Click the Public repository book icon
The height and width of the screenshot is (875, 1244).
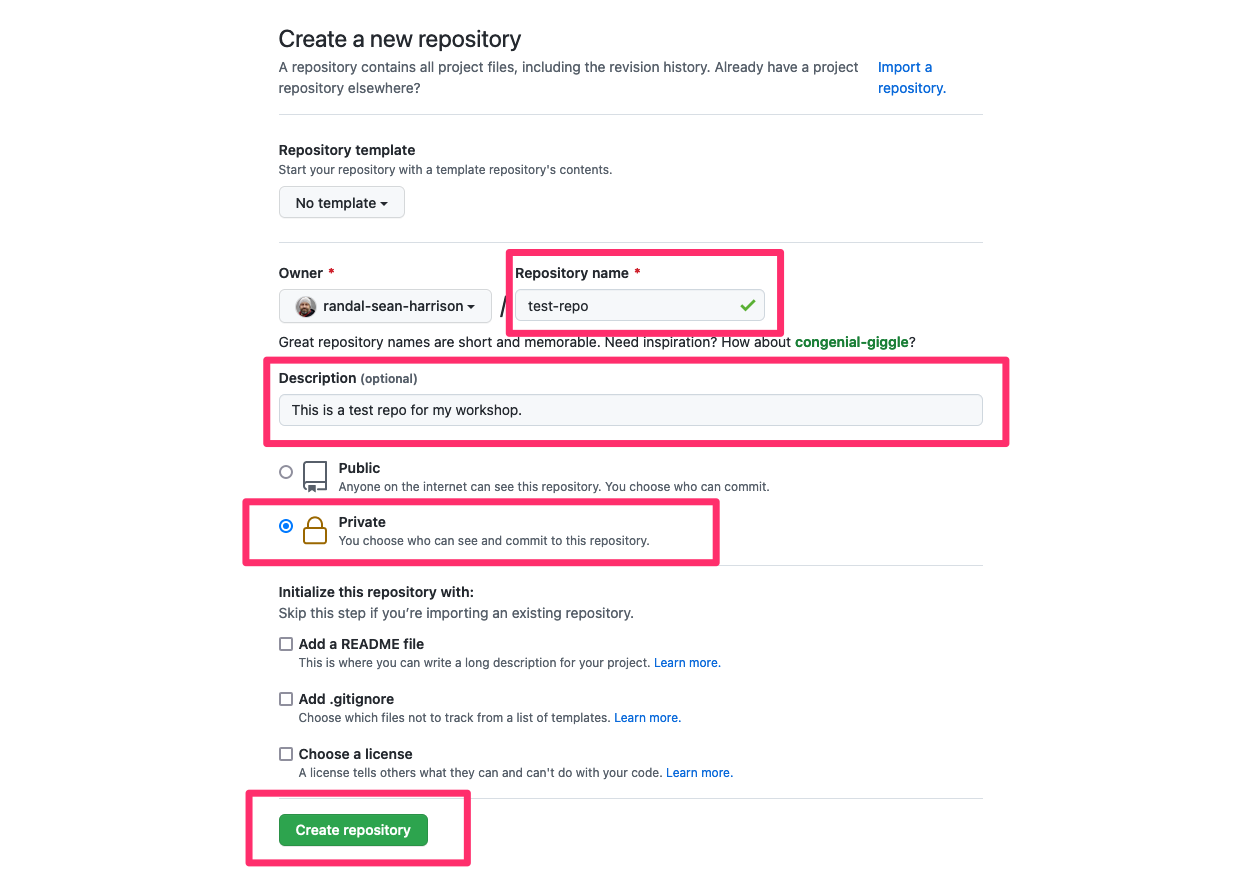click(x=314, y=476)
